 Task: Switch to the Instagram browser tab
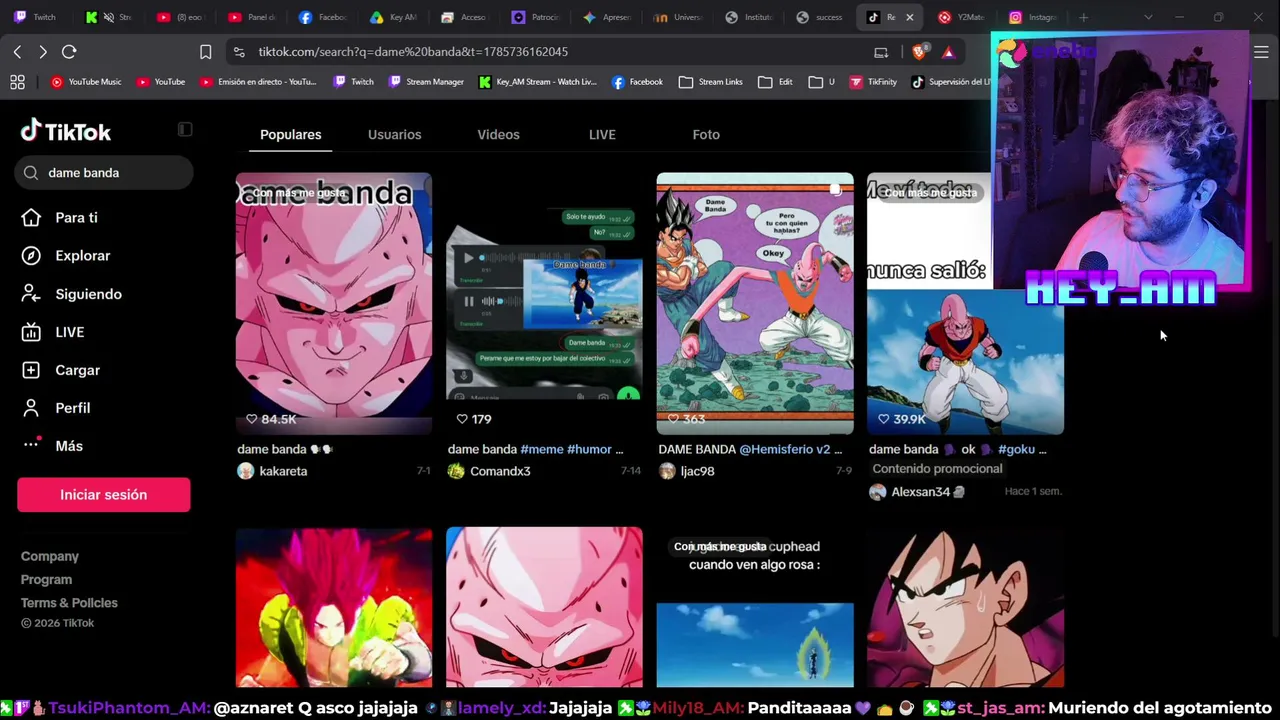click(x=1032, y=17)
